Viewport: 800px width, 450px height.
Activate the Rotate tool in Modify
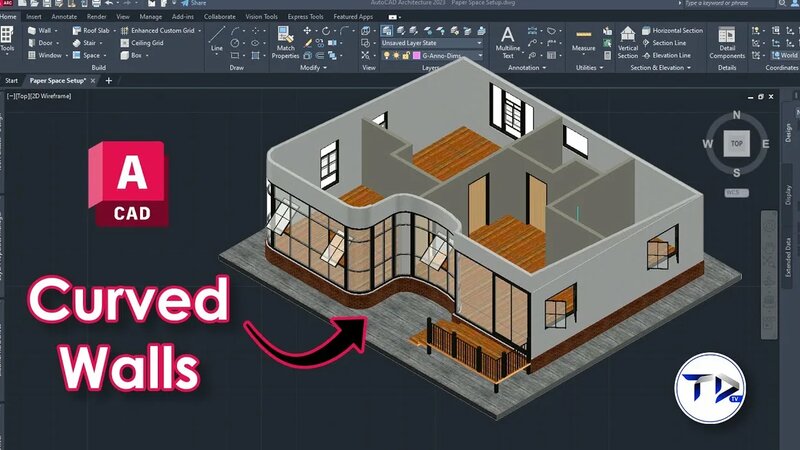[x=326, y=31]
